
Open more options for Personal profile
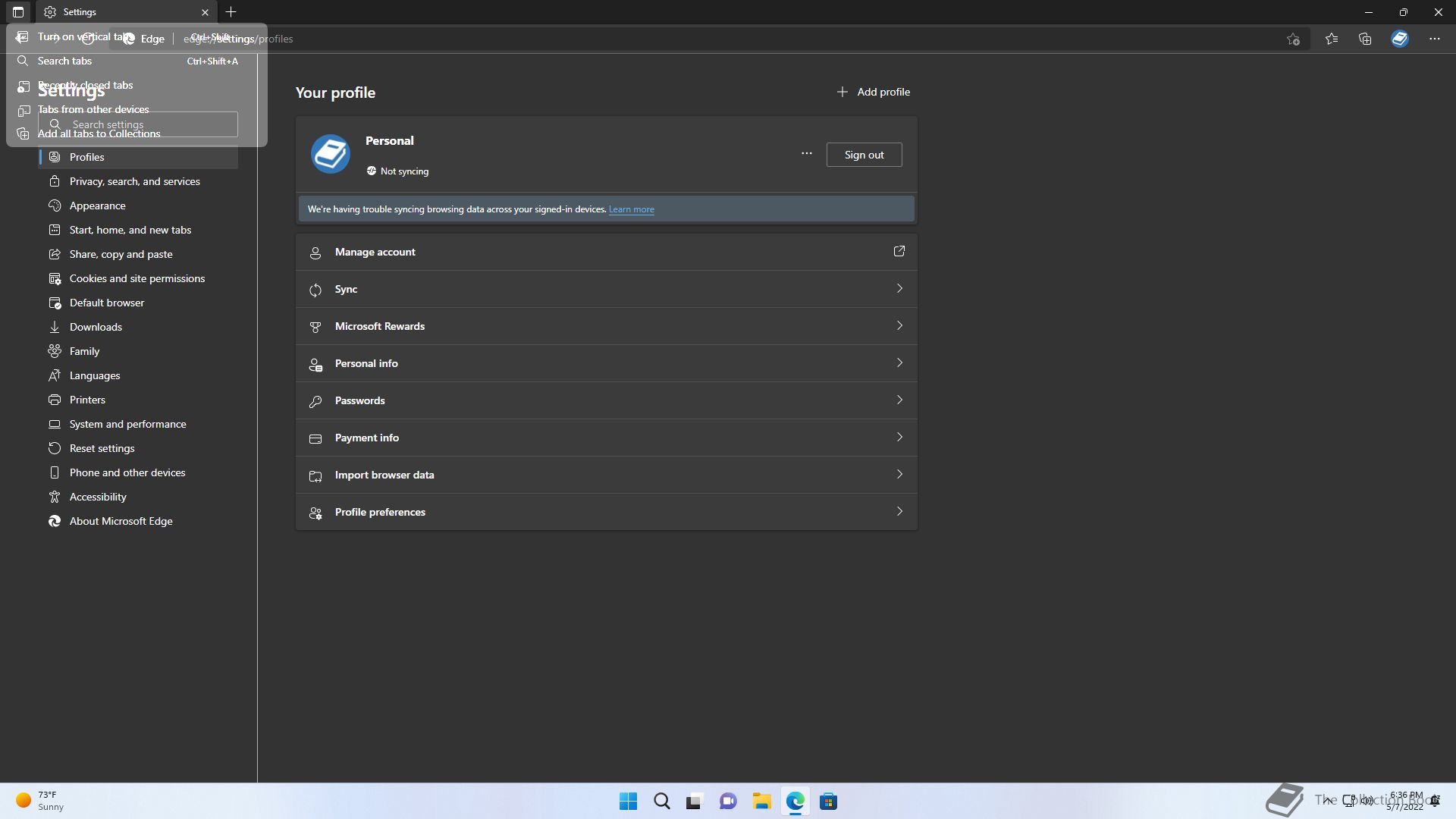pyautogui.click(x=807, y=154)
